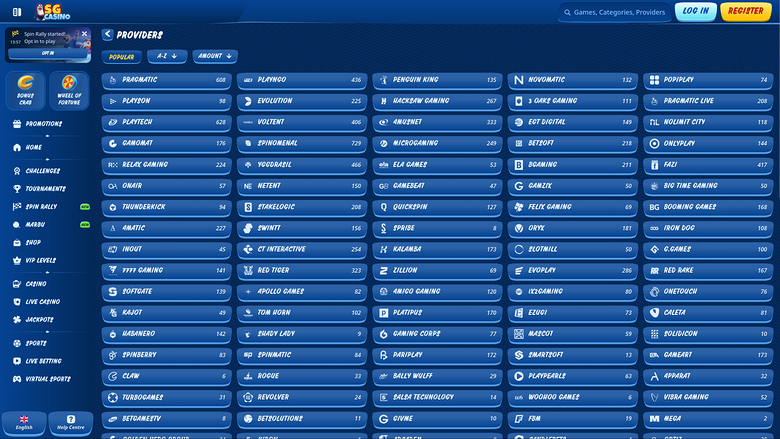The height and width of the screenshot is (439, 780).
Task: Open the Promotions menu item
Action: click(x=43, y=123)
